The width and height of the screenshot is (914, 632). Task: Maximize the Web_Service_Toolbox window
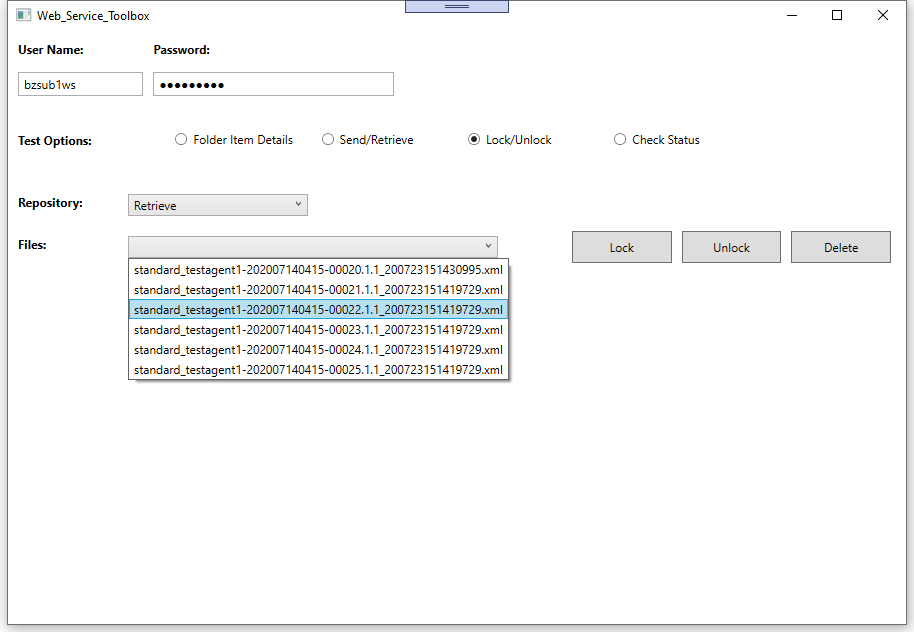837,16
